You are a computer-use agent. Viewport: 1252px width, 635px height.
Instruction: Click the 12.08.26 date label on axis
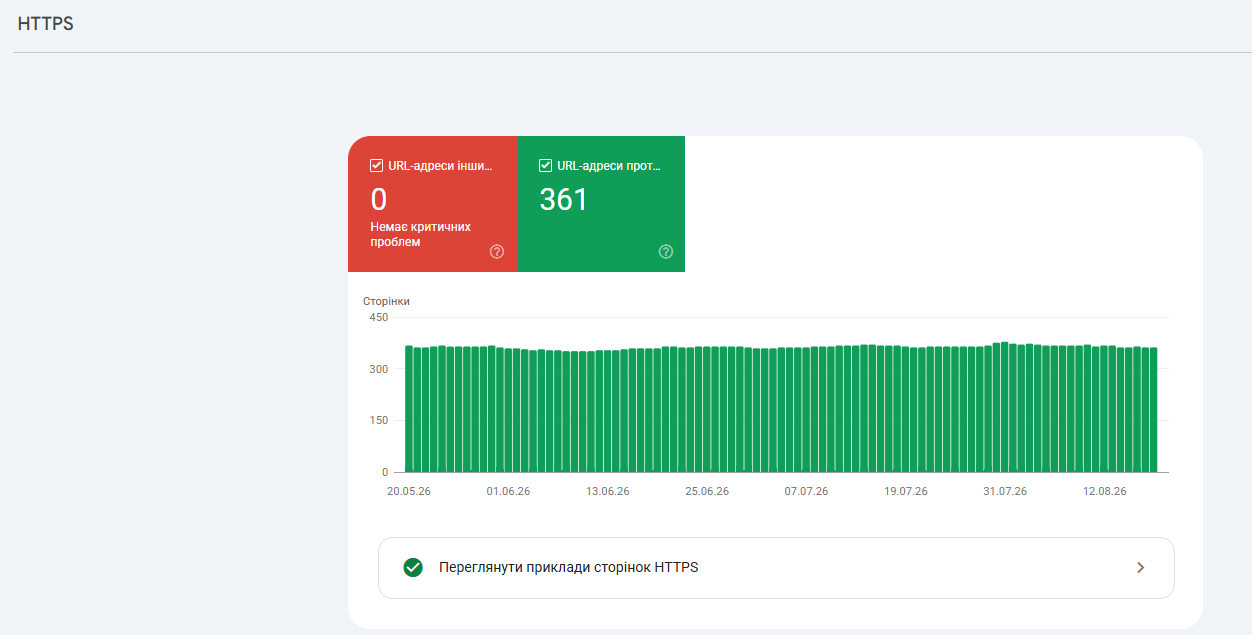pyautogui.click(x=1104, y=491)
